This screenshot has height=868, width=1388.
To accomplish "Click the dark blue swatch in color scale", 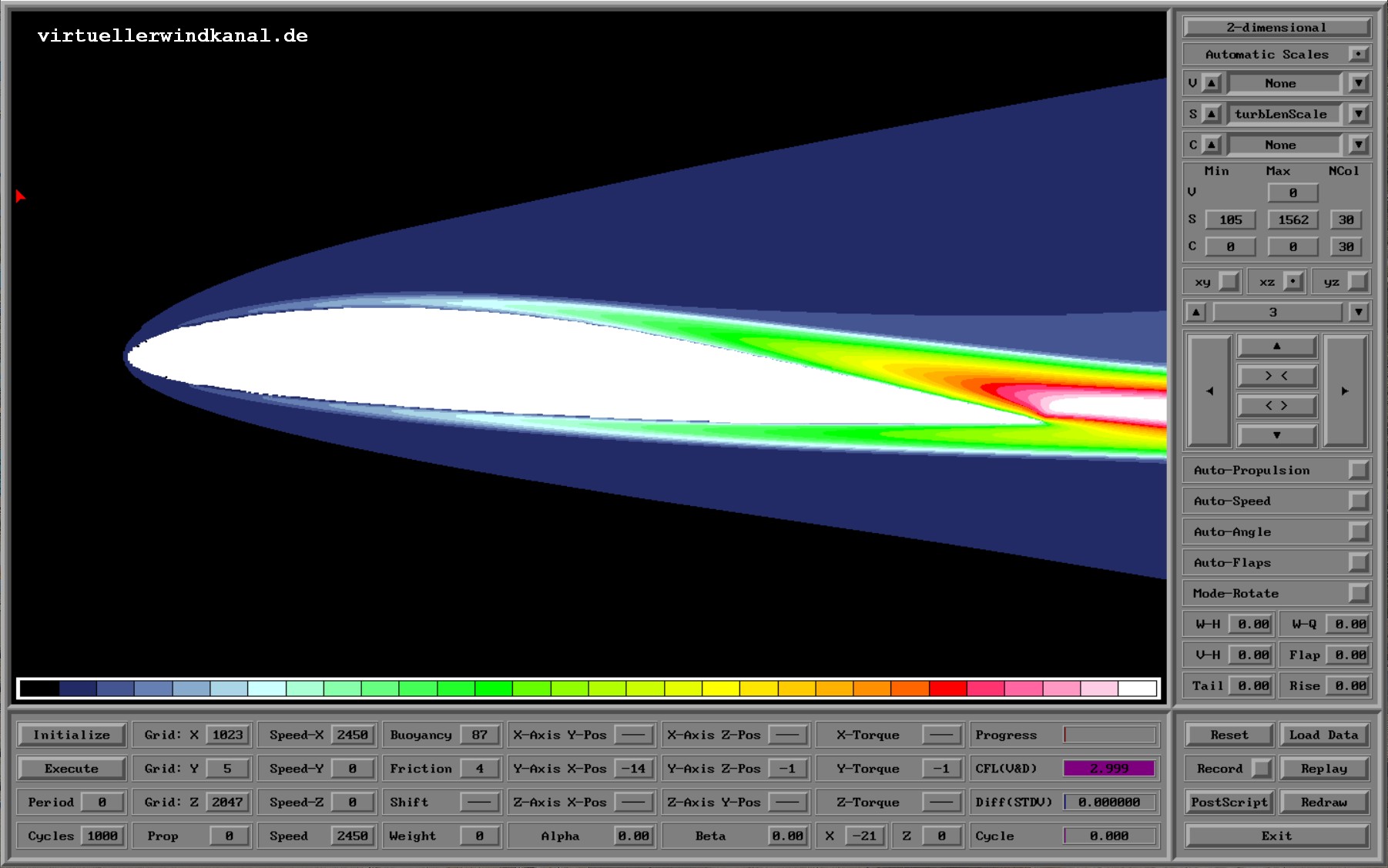I will [78, 688].
